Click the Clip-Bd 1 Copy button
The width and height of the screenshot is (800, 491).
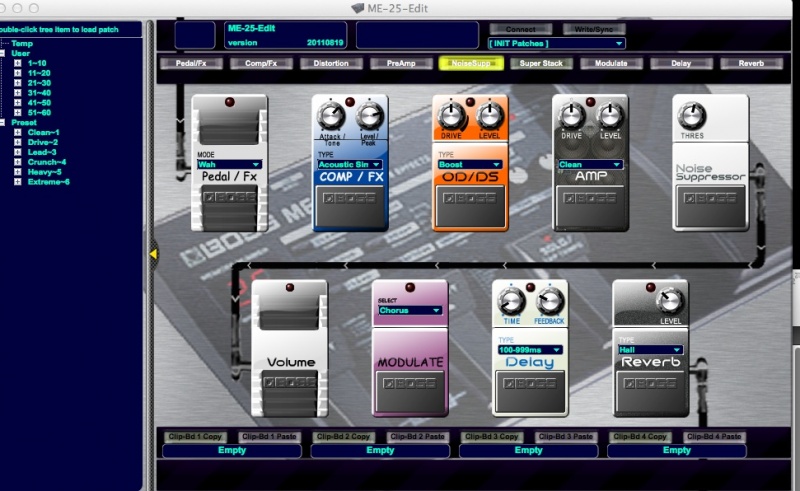tap(195, 436)
